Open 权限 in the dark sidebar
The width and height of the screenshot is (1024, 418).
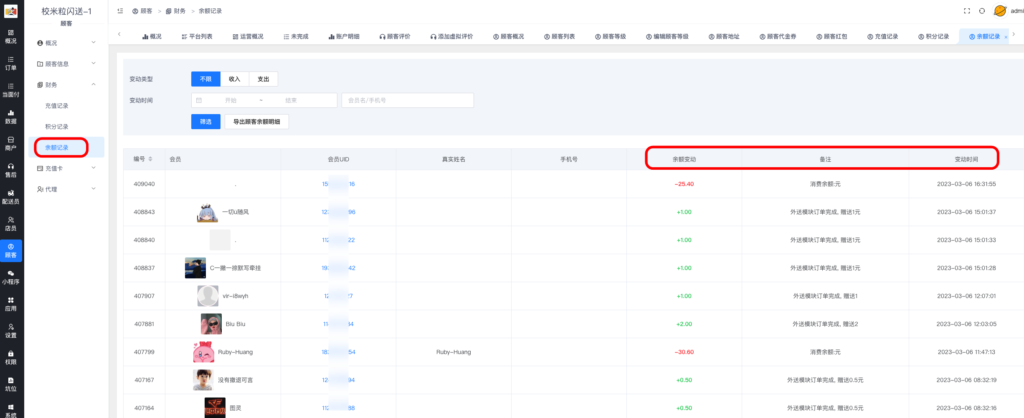tap(10, 357)
